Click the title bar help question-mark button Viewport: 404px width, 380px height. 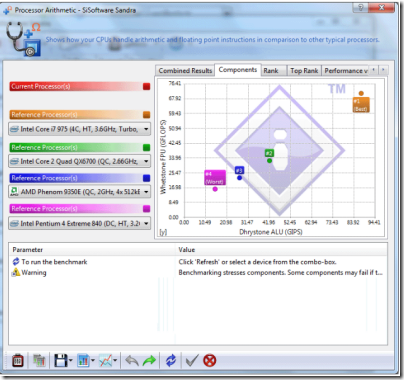tap(361, 7)
